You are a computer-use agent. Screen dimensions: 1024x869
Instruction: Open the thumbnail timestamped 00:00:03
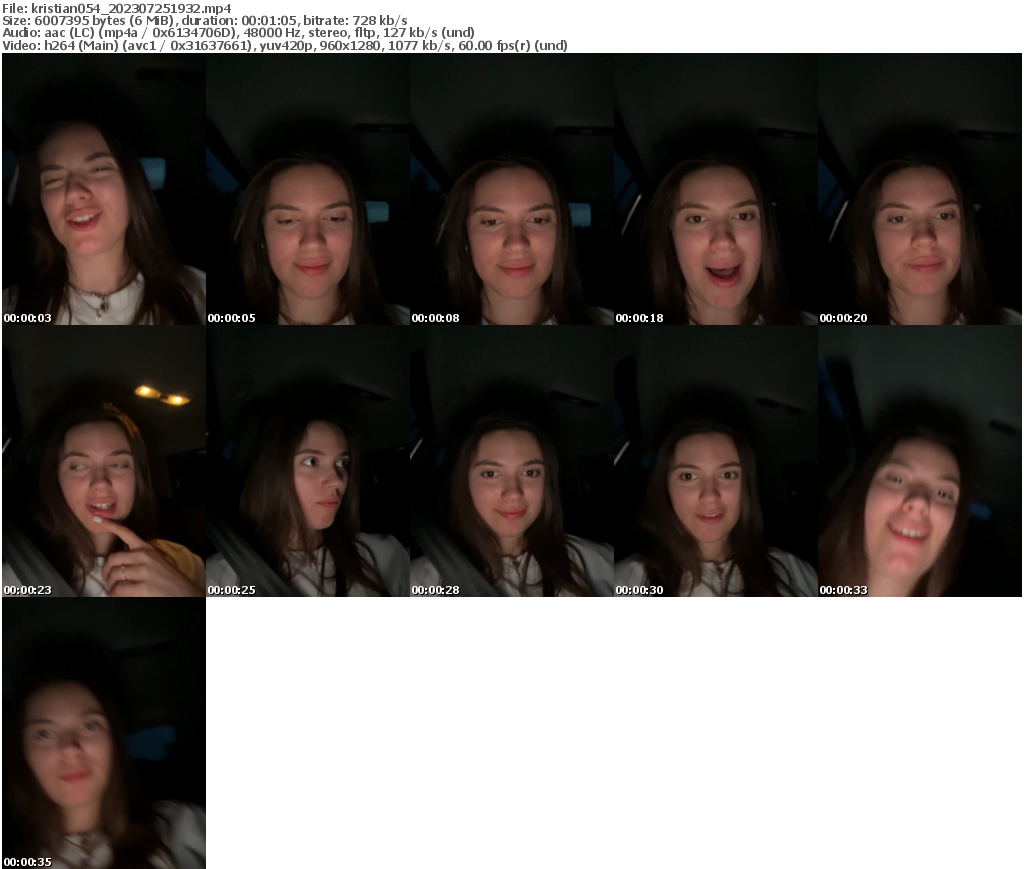click(103, 189)
